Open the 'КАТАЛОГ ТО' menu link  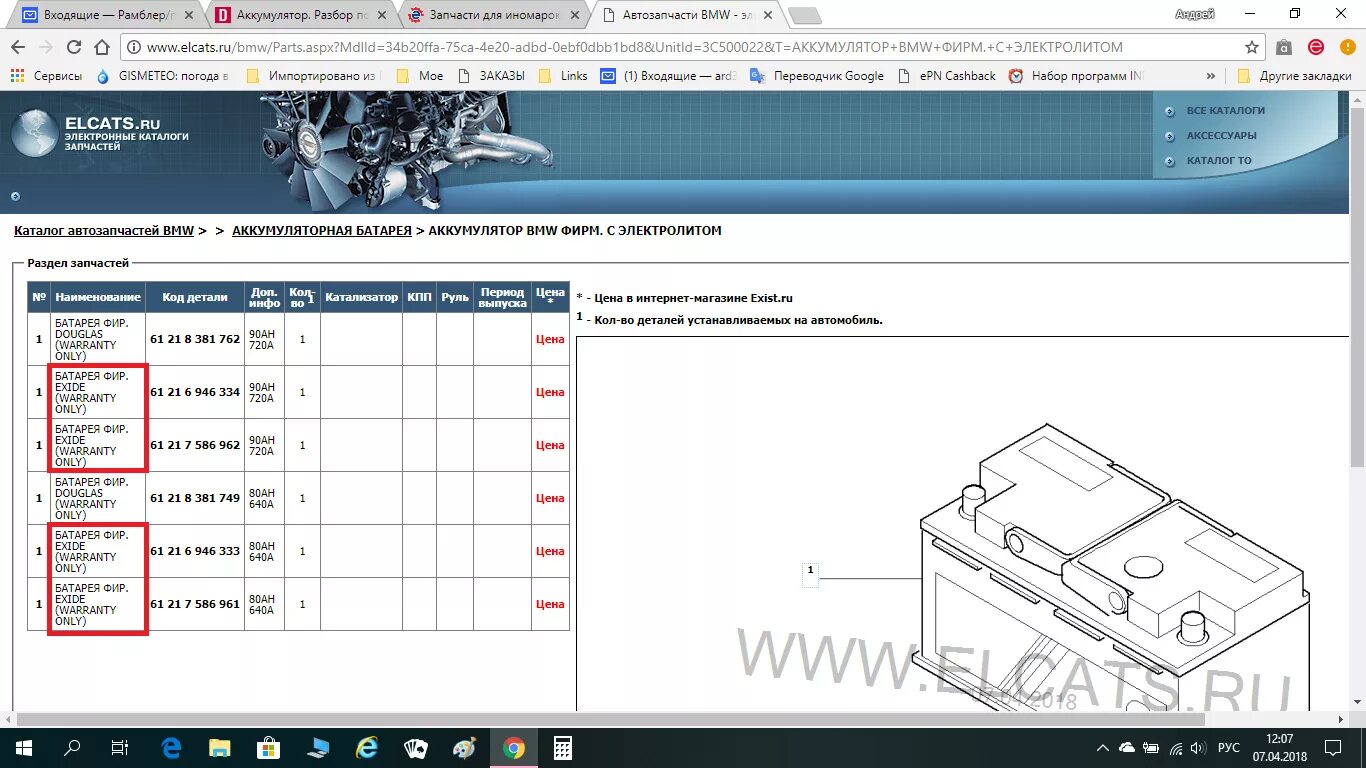(1218, 161)
